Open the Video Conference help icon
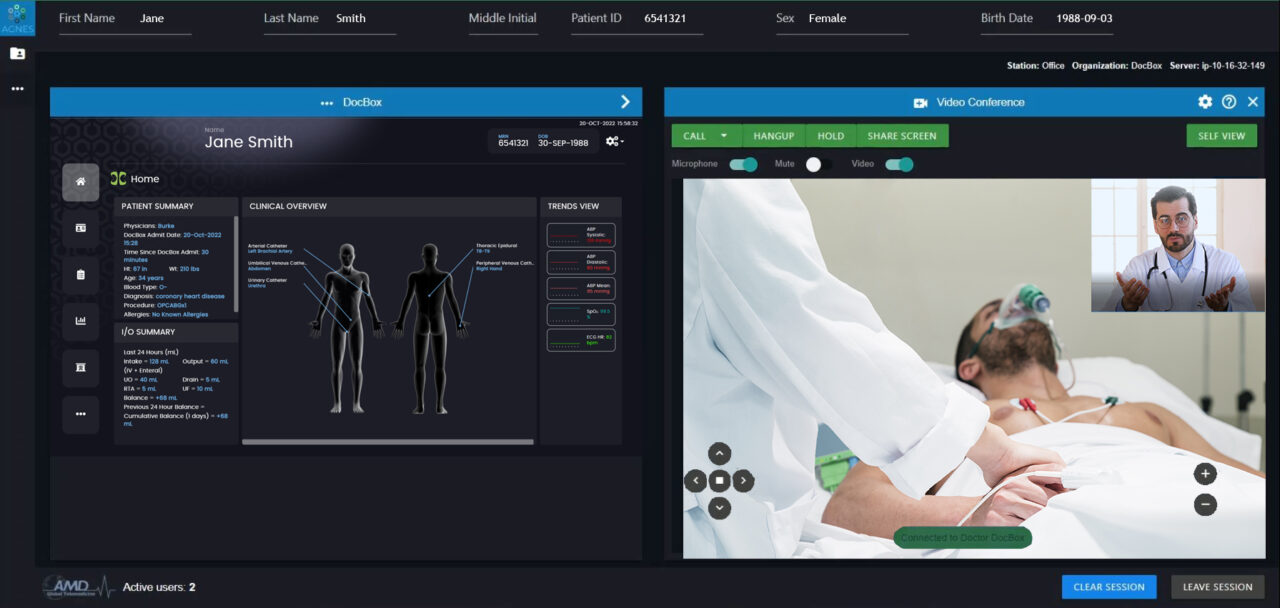This screenshot has height=608, width=1280. point(1229,101)
